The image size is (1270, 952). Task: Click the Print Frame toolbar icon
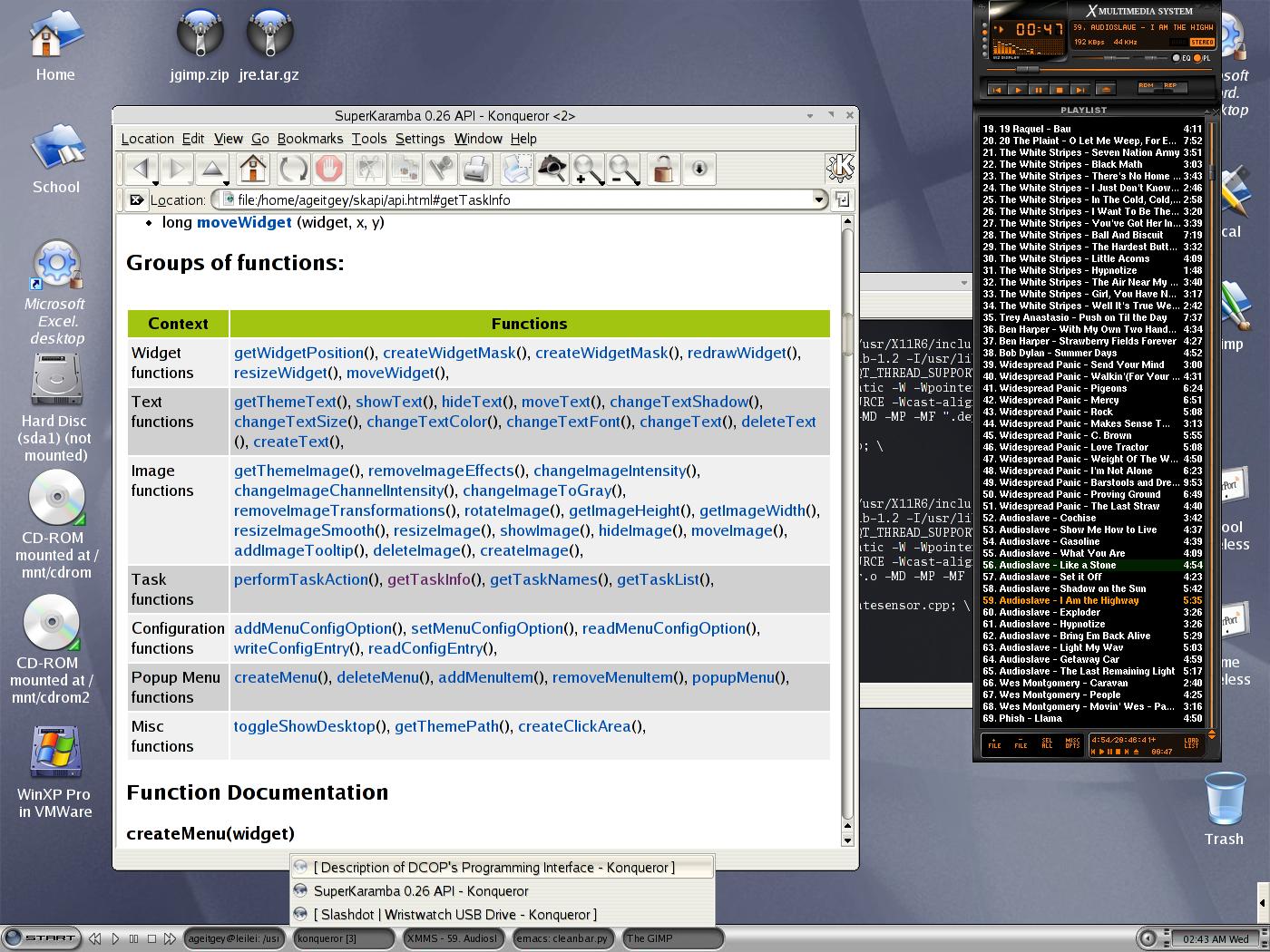[517, 169]
